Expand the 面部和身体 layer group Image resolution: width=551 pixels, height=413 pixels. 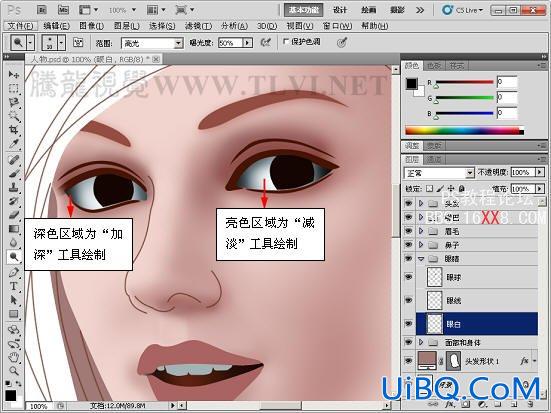[x=421, y=342]
